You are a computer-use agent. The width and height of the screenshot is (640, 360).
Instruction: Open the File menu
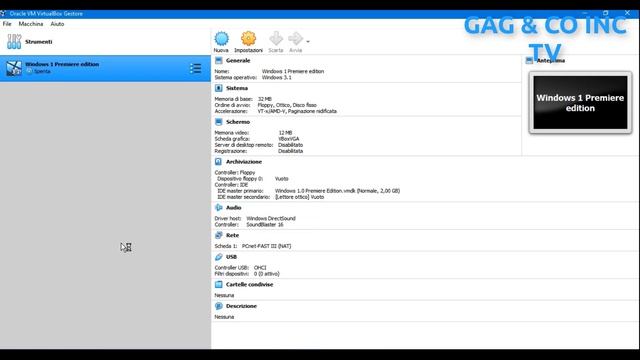point(7,24)
